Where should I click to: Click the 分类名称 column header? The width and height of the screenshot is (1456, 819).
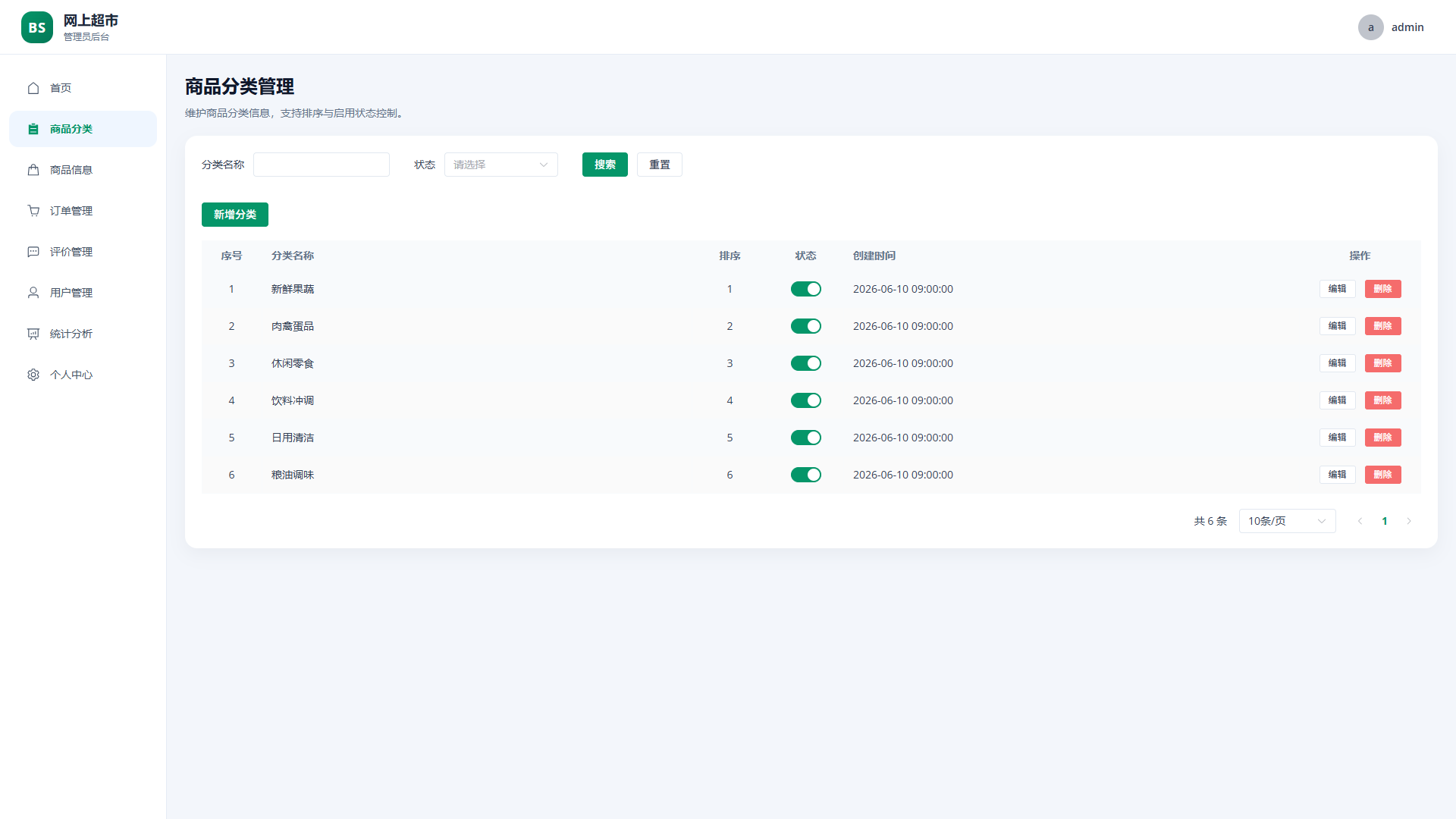pyautogui.click(x=292, y=256)
